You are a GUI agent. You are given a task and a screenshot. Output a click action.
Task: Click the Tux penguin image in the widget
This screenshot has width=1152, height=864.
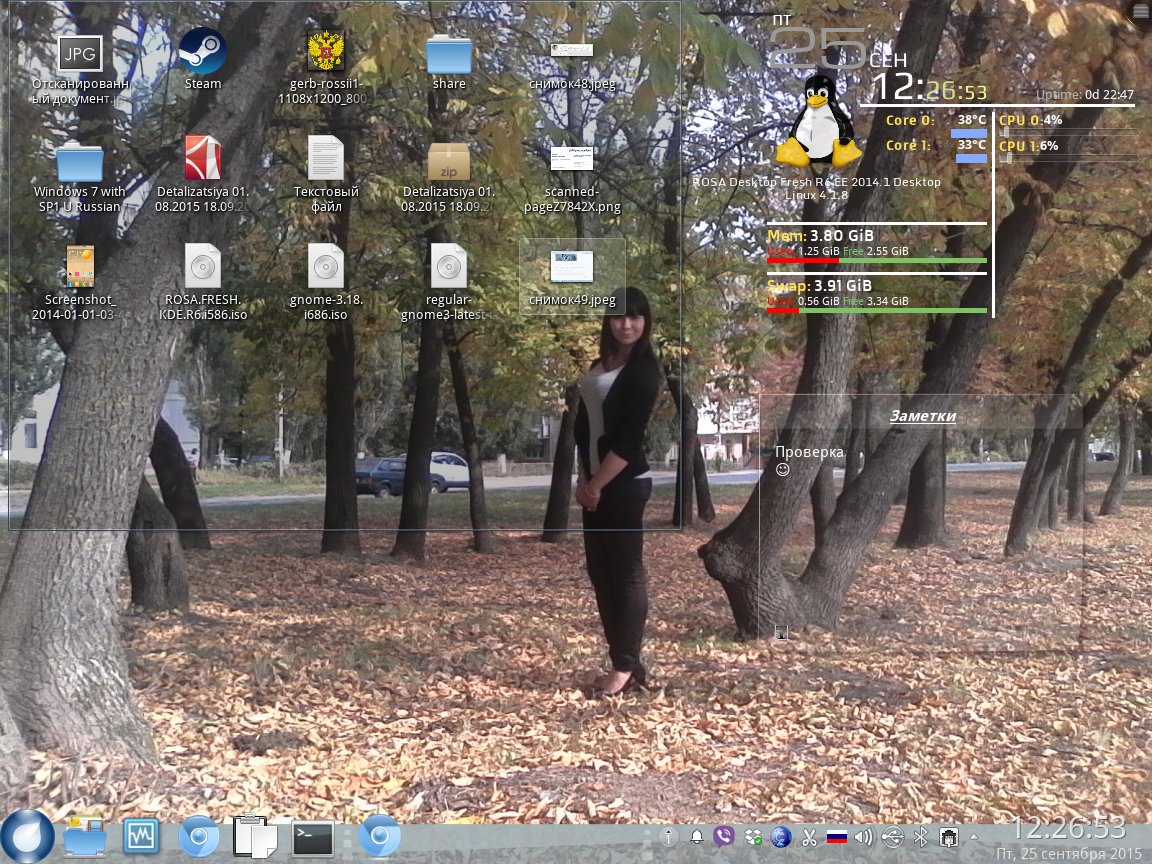tap(818, 120)
